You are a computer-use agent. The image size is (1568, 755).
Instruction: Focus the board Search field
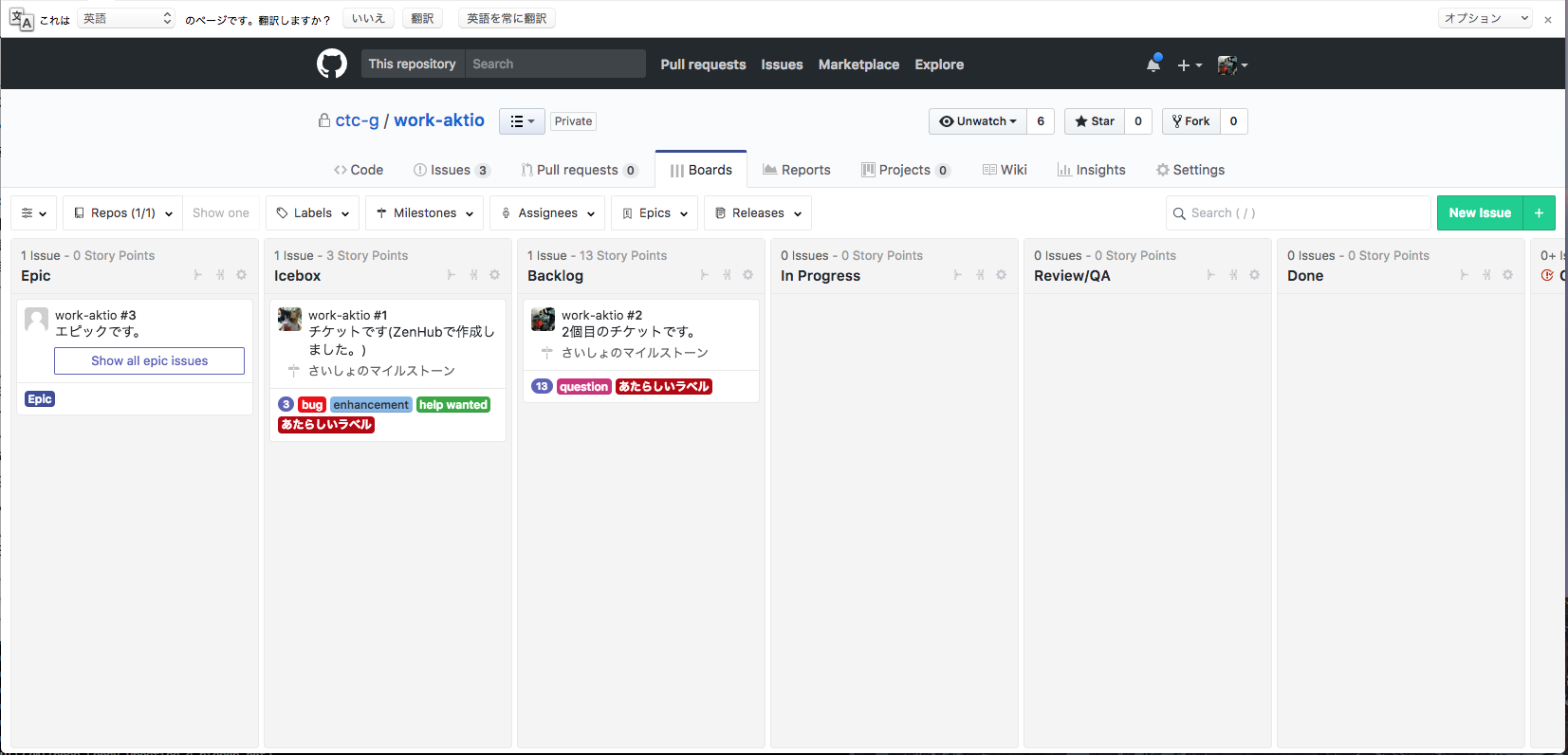[x=1298, y=213]
